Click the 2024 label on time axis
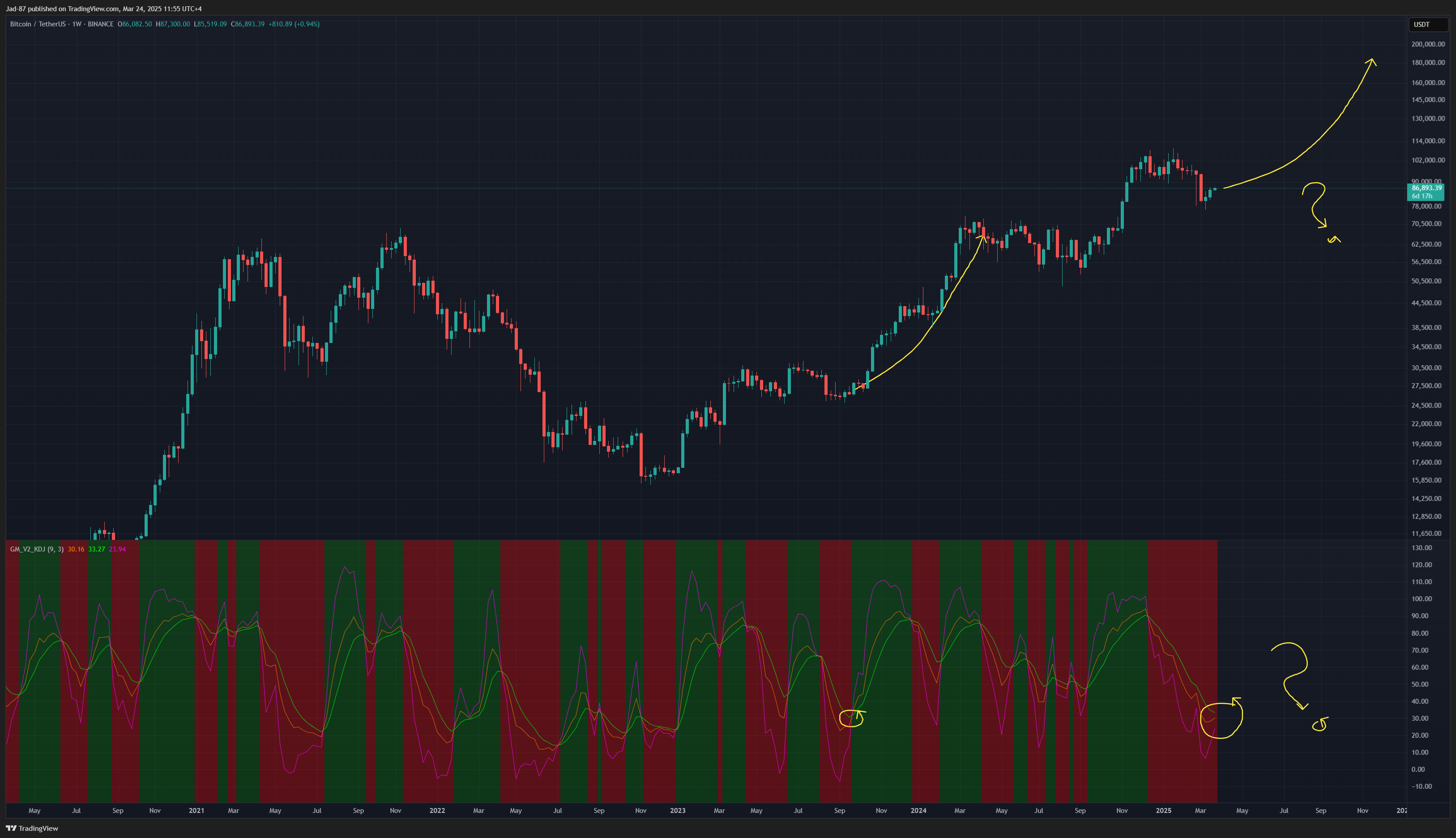Image resolution: width=1456 pixels, height=838 pixels. pos(918,811)
